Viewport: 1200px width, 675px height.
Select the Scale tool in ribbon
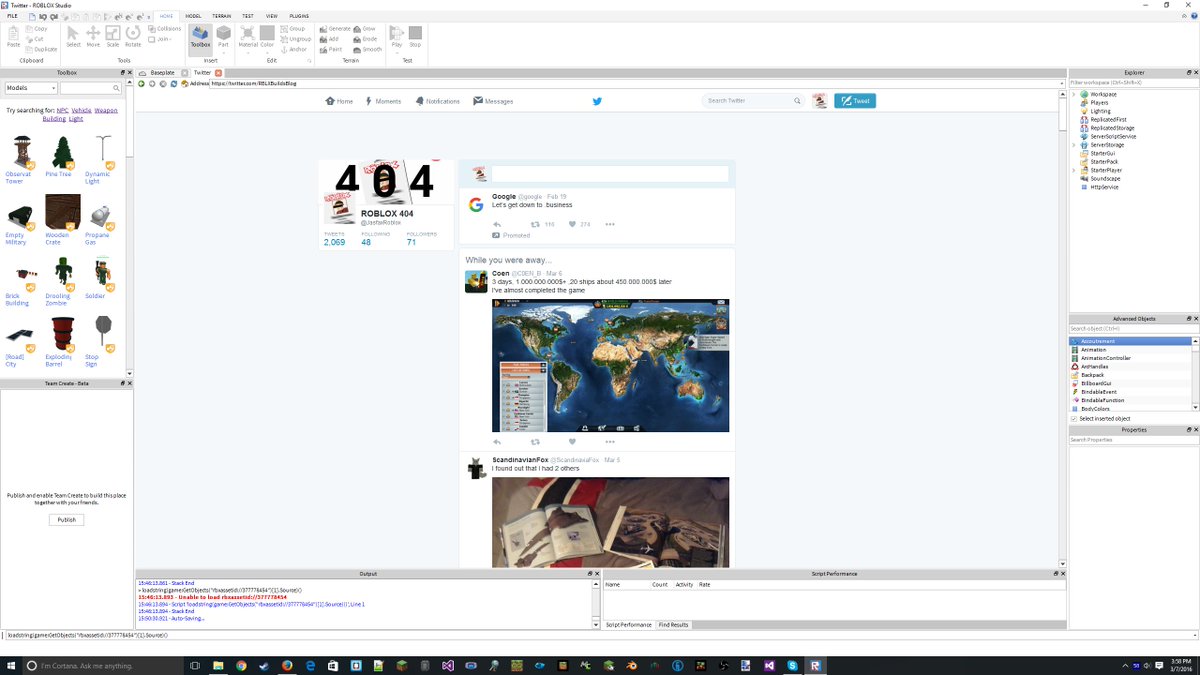pos(113,37)
